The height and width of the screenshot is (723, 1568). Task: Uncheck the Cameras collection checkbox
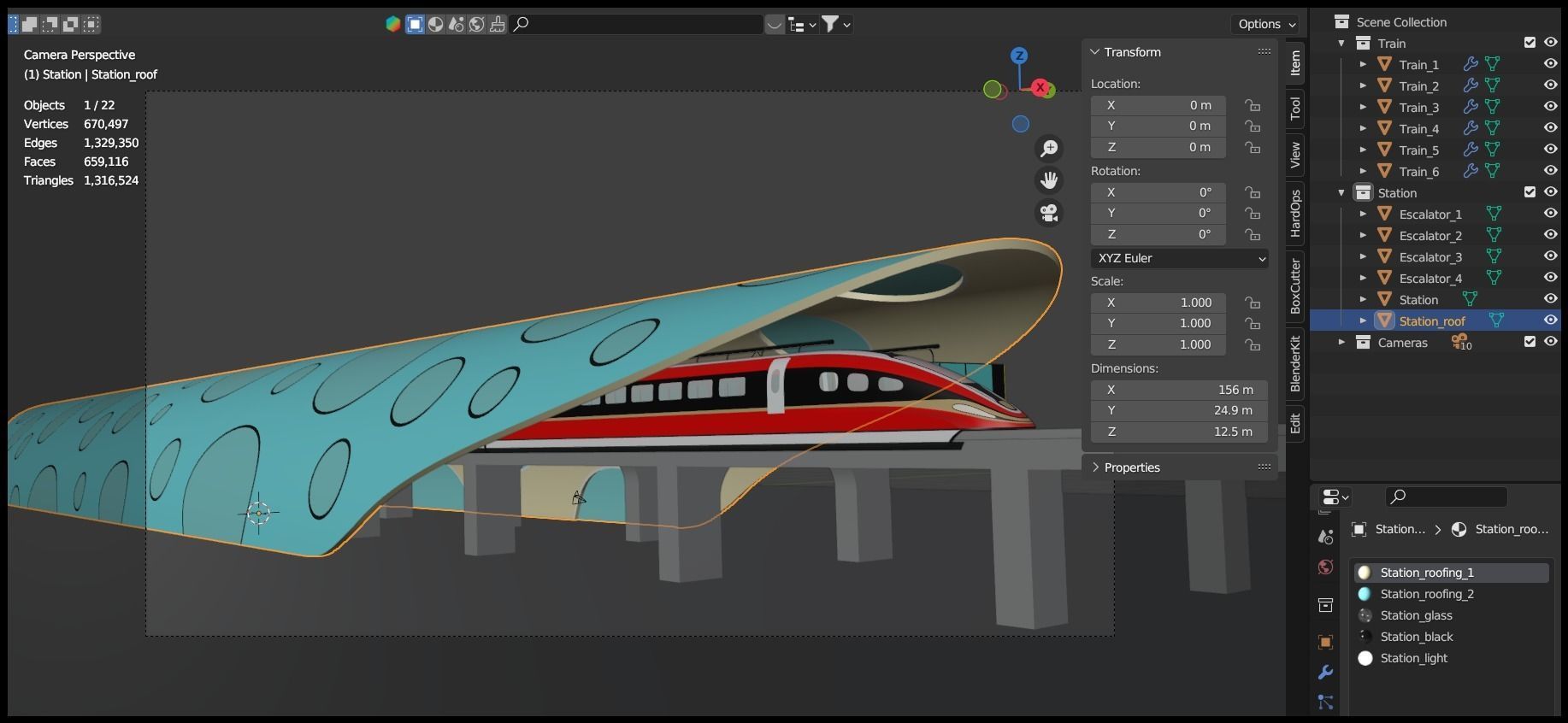(1530, 342)
